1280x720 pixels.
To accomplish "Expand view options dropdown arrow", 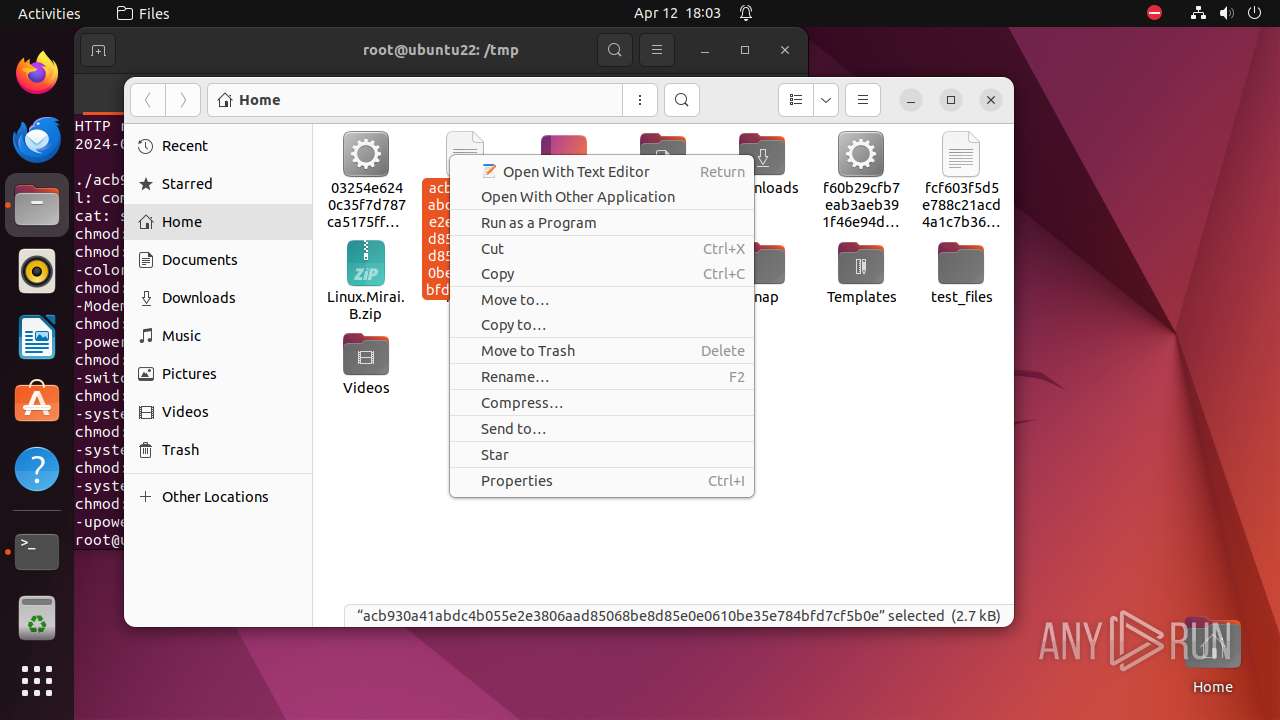I will 825,100.
